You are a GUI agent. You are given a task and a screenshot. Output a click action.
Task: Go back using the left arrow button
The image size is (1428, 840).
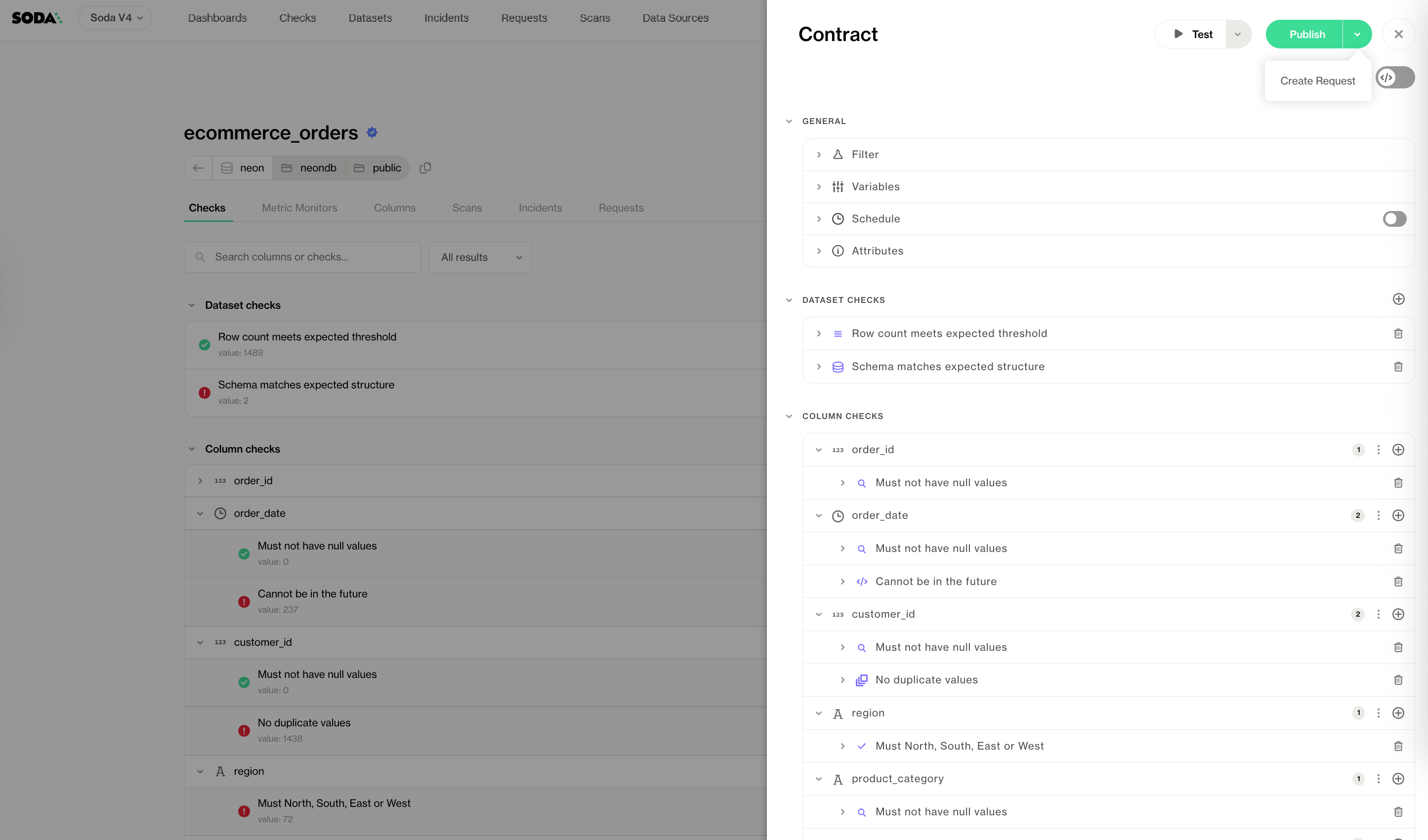pyautogui.click(x=198, y=168)
